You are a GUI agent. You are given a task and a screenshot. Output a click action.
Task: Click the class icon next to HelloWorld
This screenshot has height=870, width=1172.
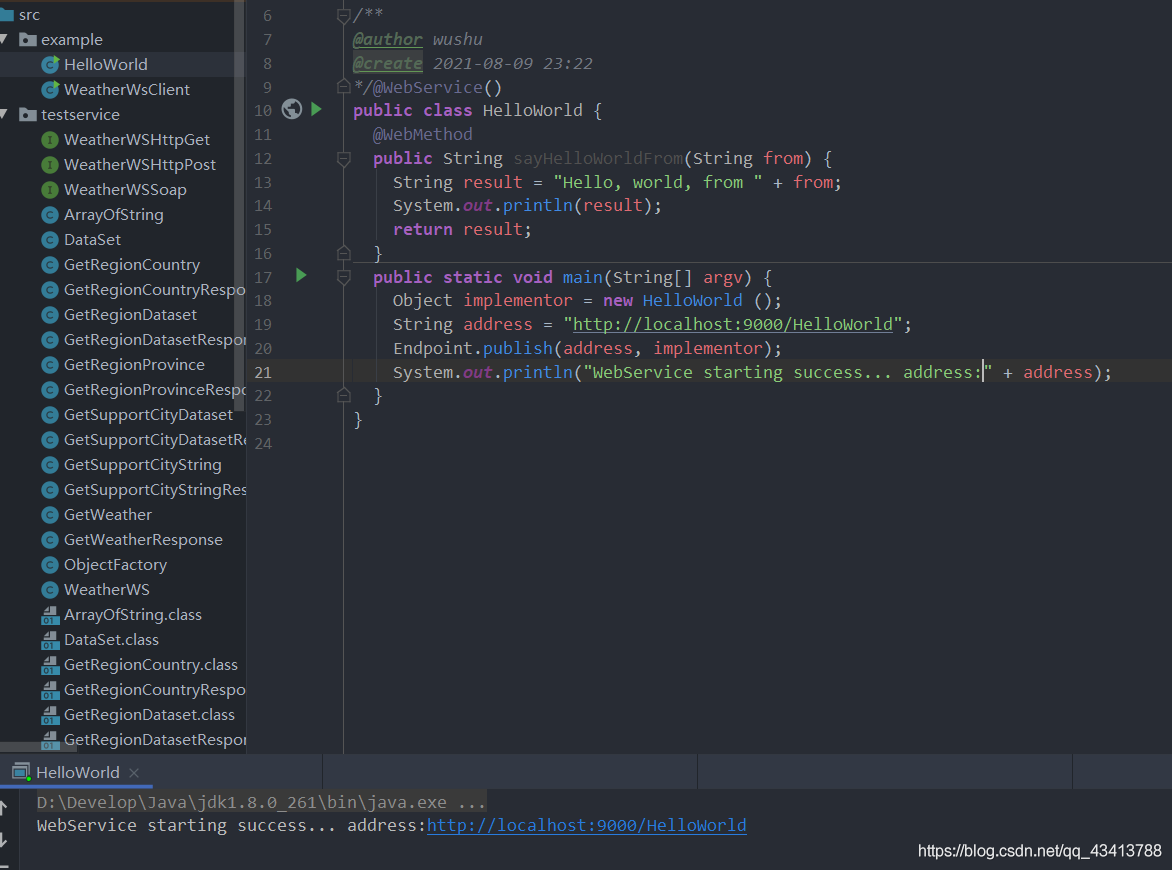(50, 64)
